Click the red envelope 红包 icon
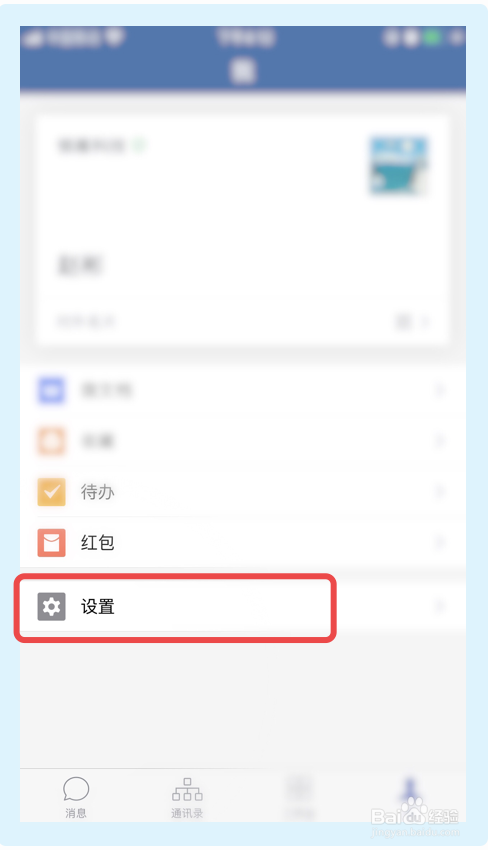The image size is (488, 850). pyautogui.click(x=52, y=543)
